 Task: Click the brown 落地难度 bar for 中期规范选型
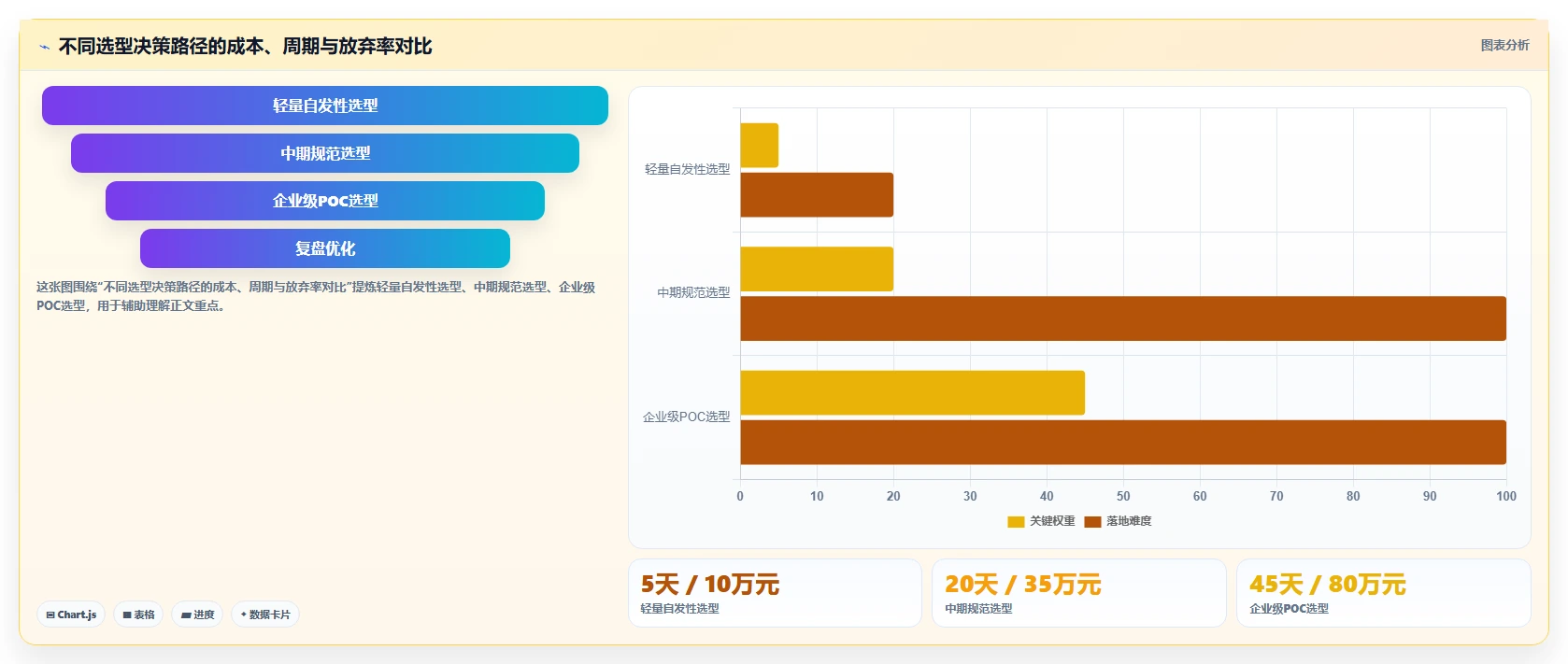pos(1123,318)
